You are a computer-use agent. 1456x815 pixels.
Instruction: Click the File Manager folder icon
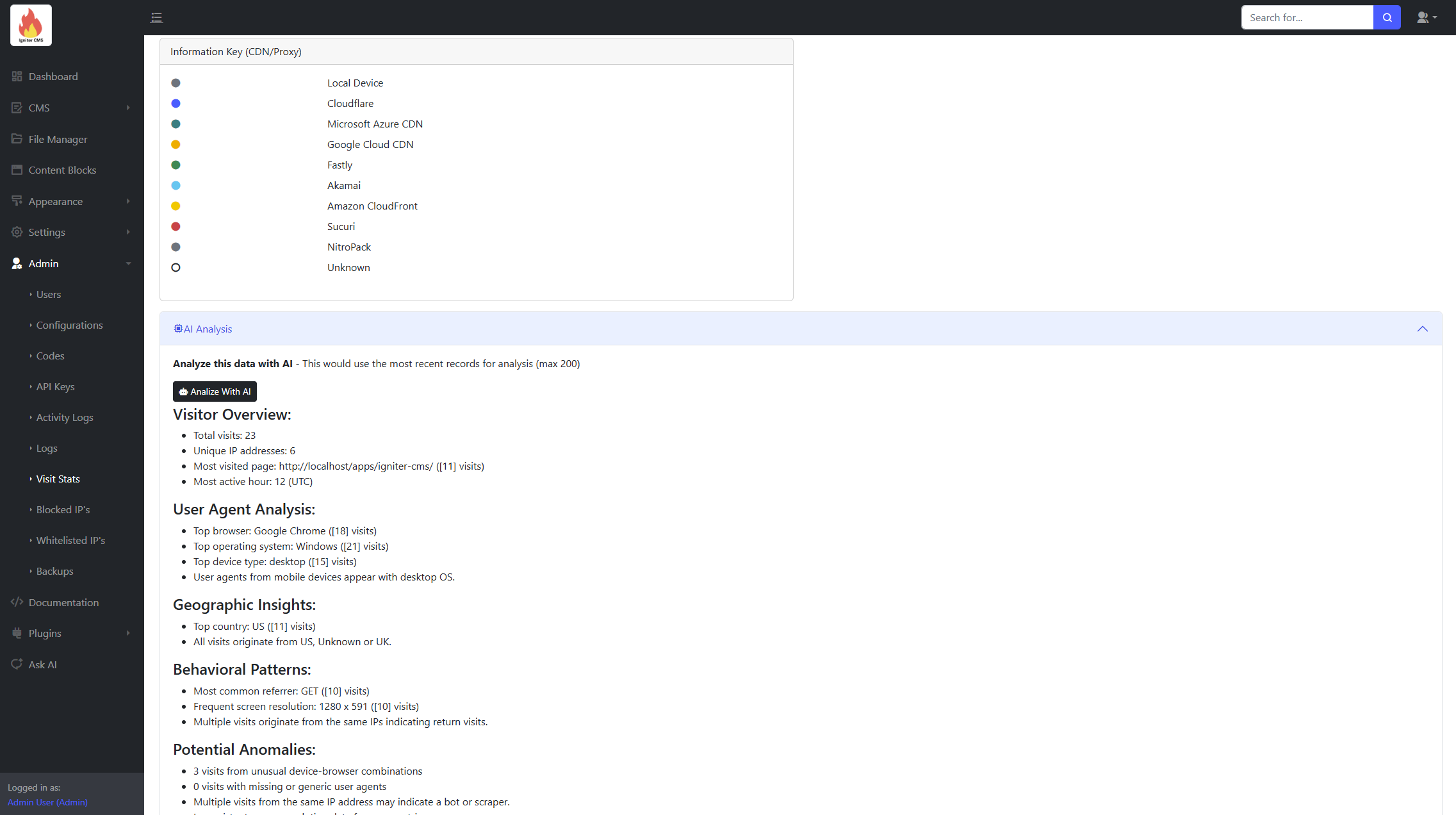17,139
